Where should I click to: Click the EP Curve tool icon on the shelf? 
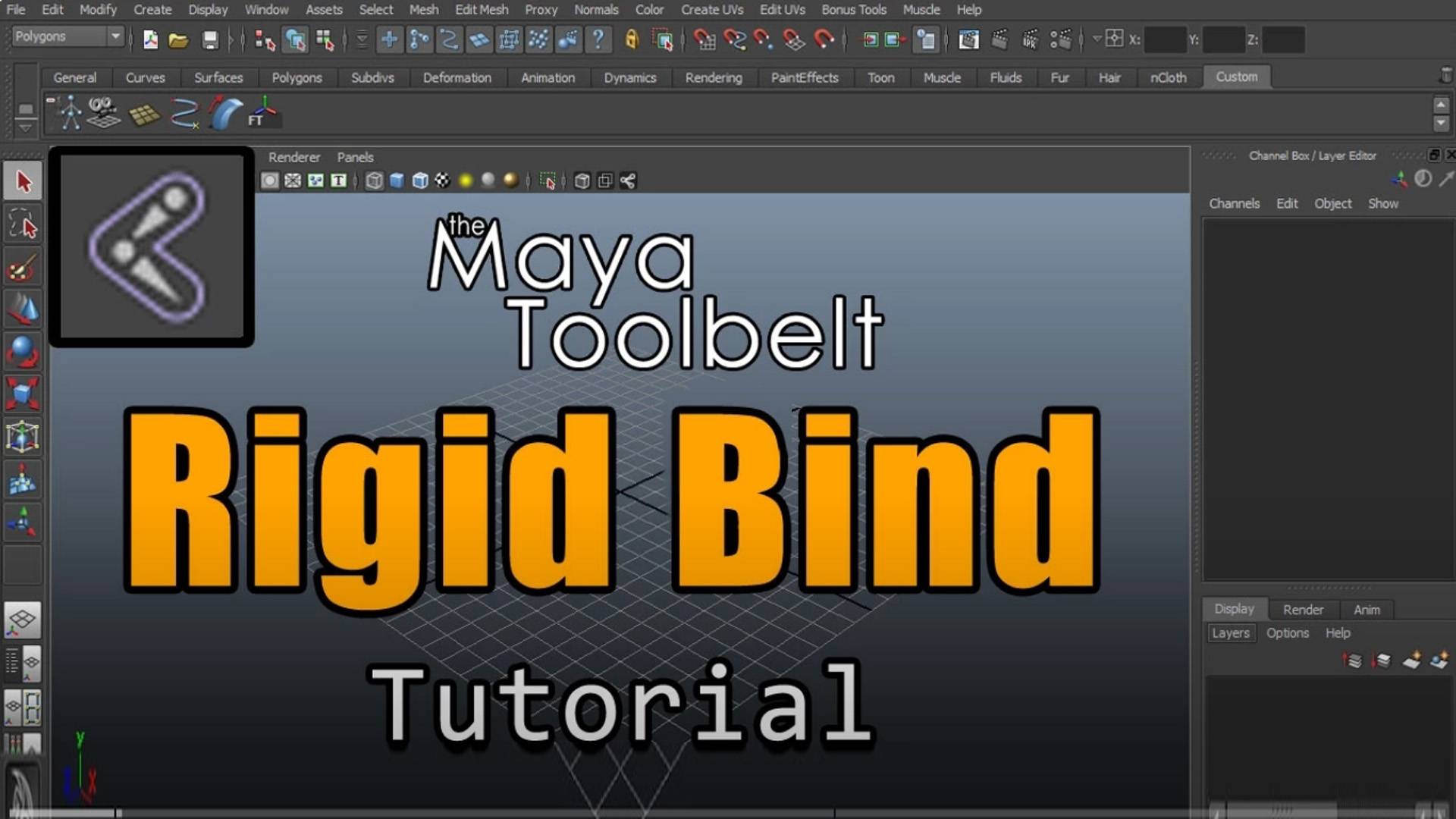184,112
